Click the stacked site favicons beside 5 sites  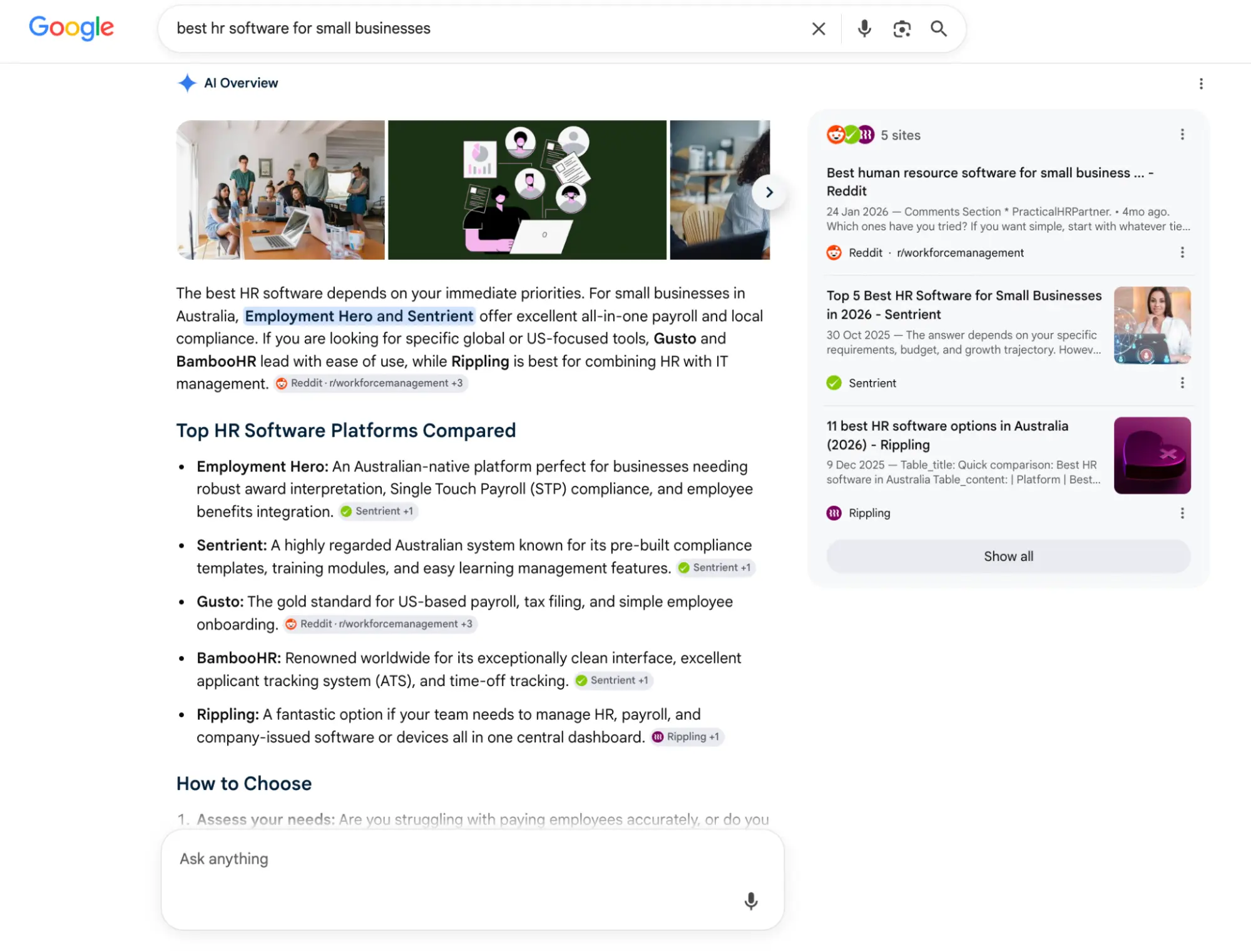tap(850, 135)
